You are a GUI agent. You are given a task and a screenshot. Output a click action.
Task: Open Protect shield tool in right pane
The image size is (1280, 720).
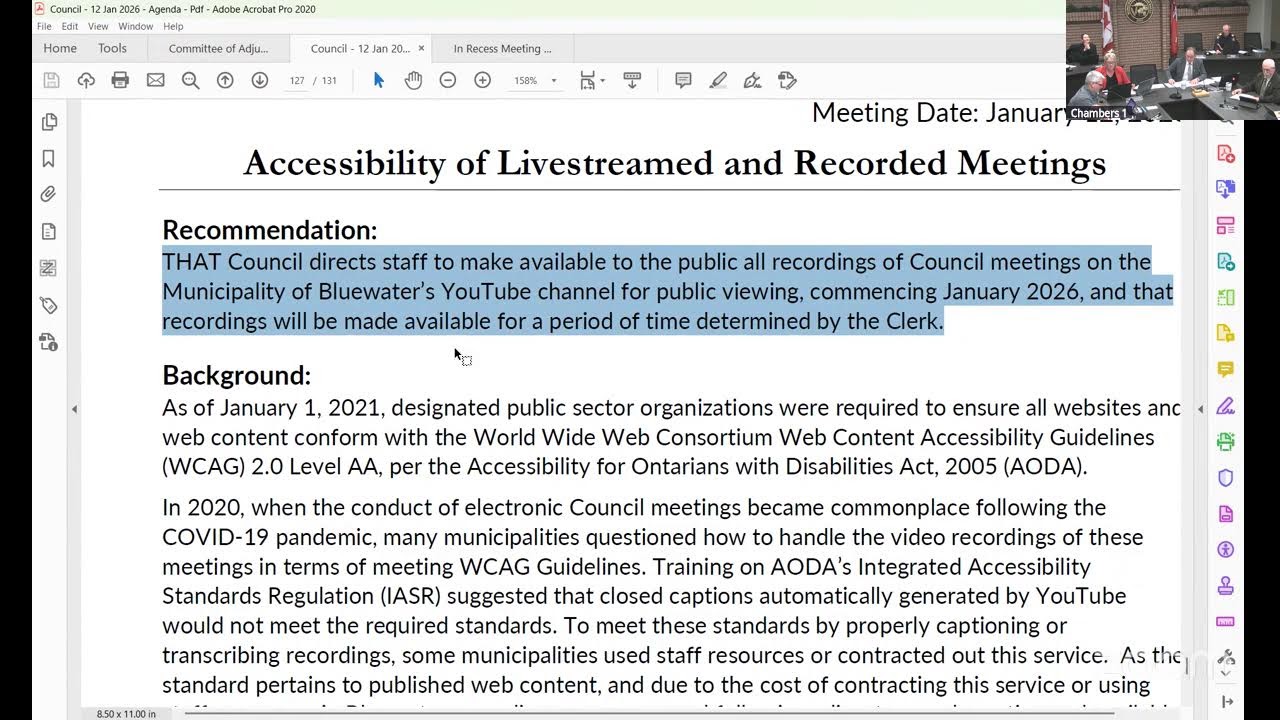click(1226, 478)
